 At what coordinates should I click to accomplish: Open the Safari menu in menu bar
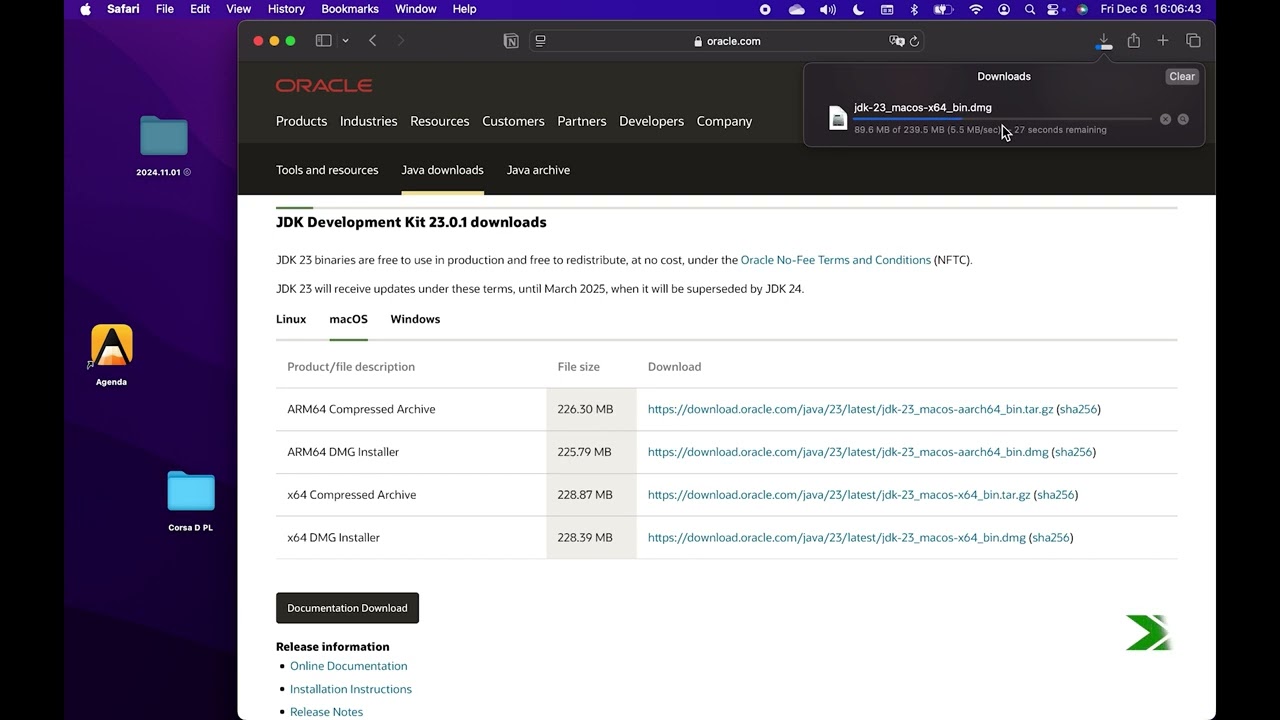coord(123,9)
